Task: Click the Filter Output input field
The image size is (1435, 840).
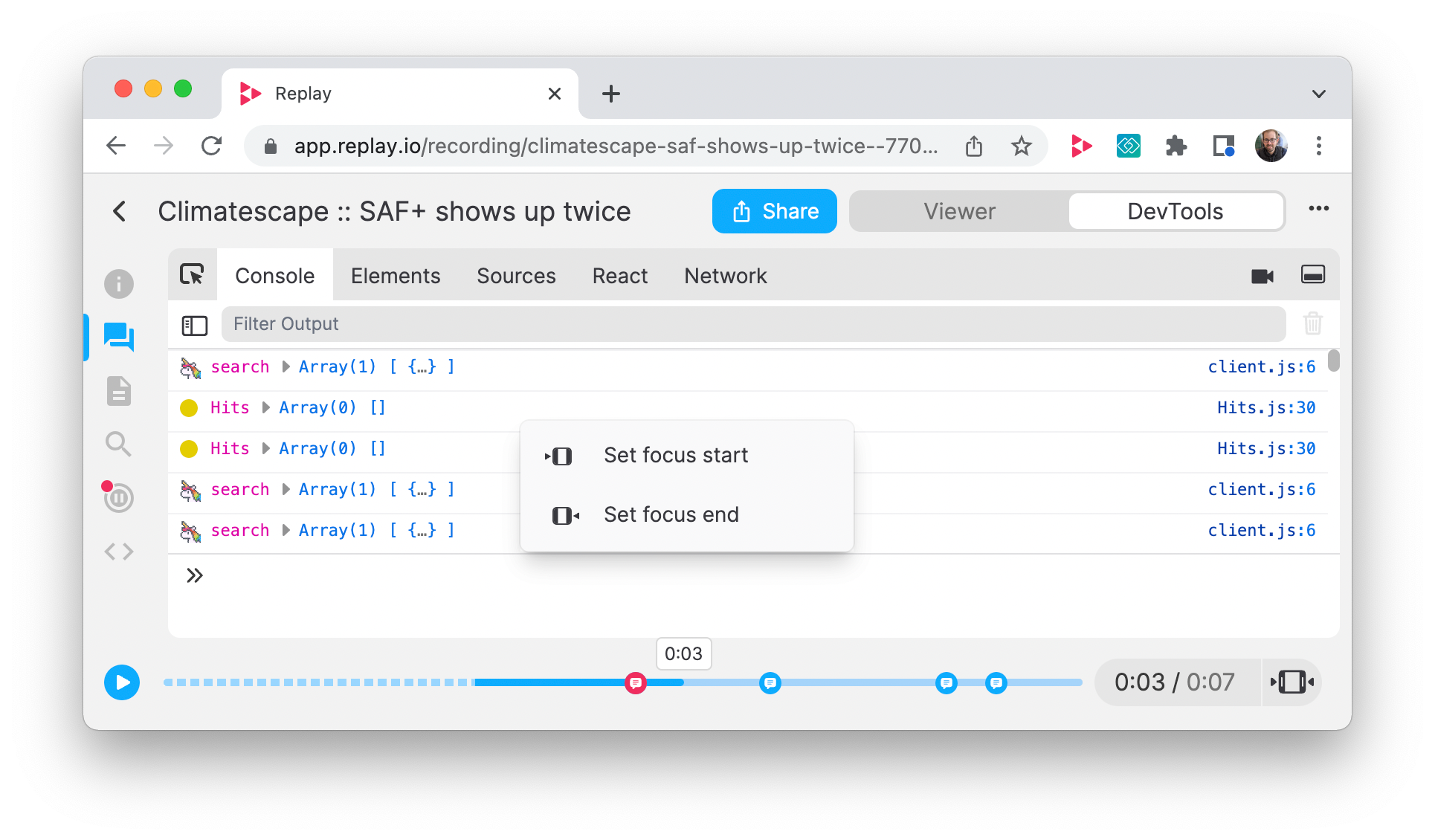Action: 753,323
